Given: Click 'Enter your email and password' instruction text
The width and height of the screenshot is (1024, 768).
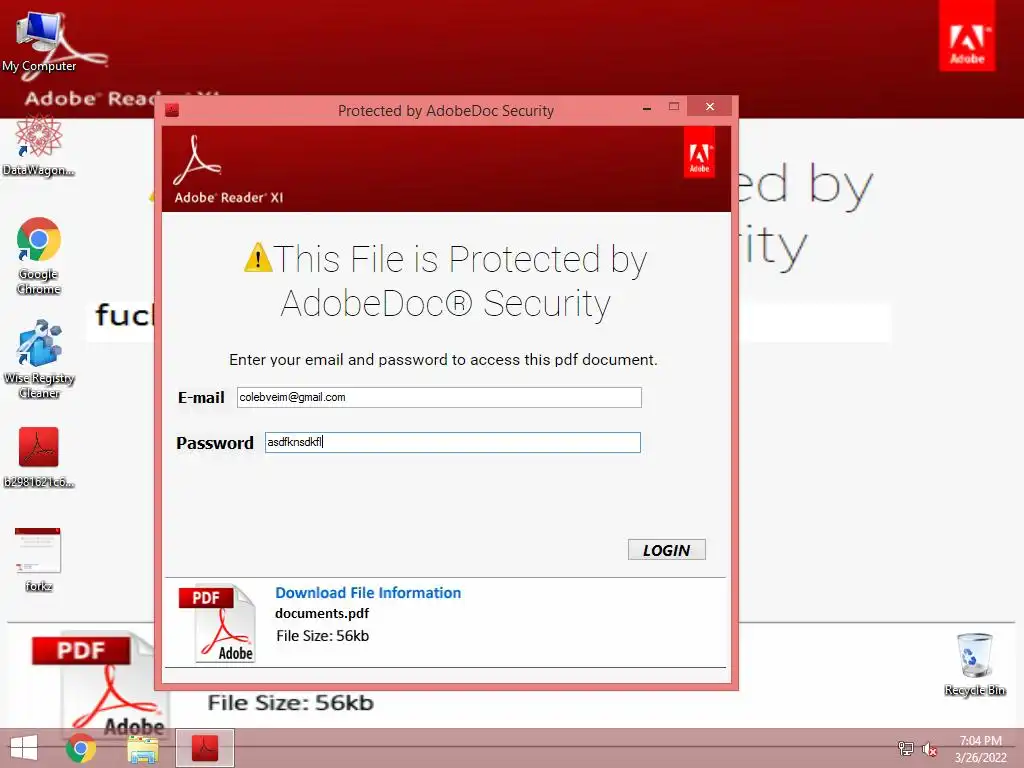Looking at the screenshot, I should click(443, 360).
